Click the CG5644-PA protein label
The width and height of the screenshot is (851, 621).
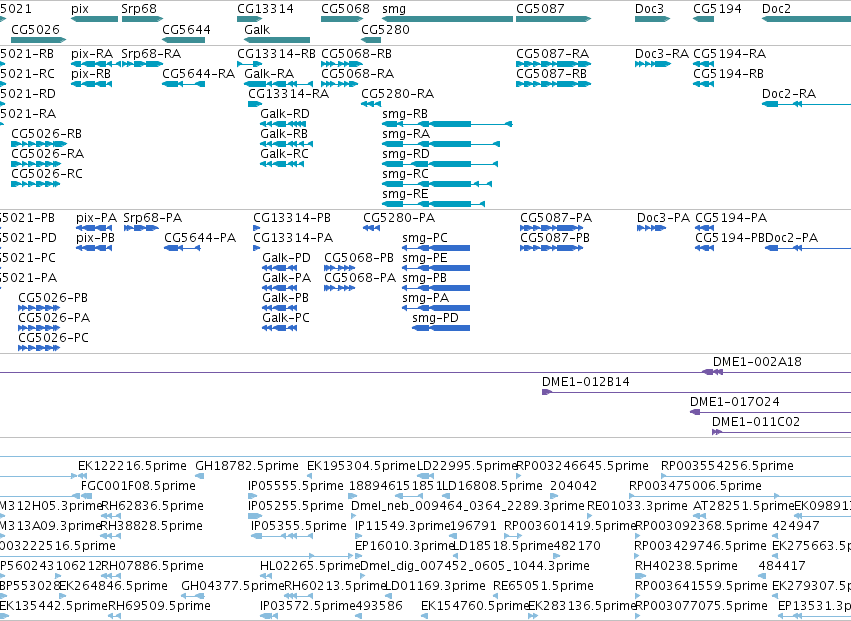[x=200, y=238]
